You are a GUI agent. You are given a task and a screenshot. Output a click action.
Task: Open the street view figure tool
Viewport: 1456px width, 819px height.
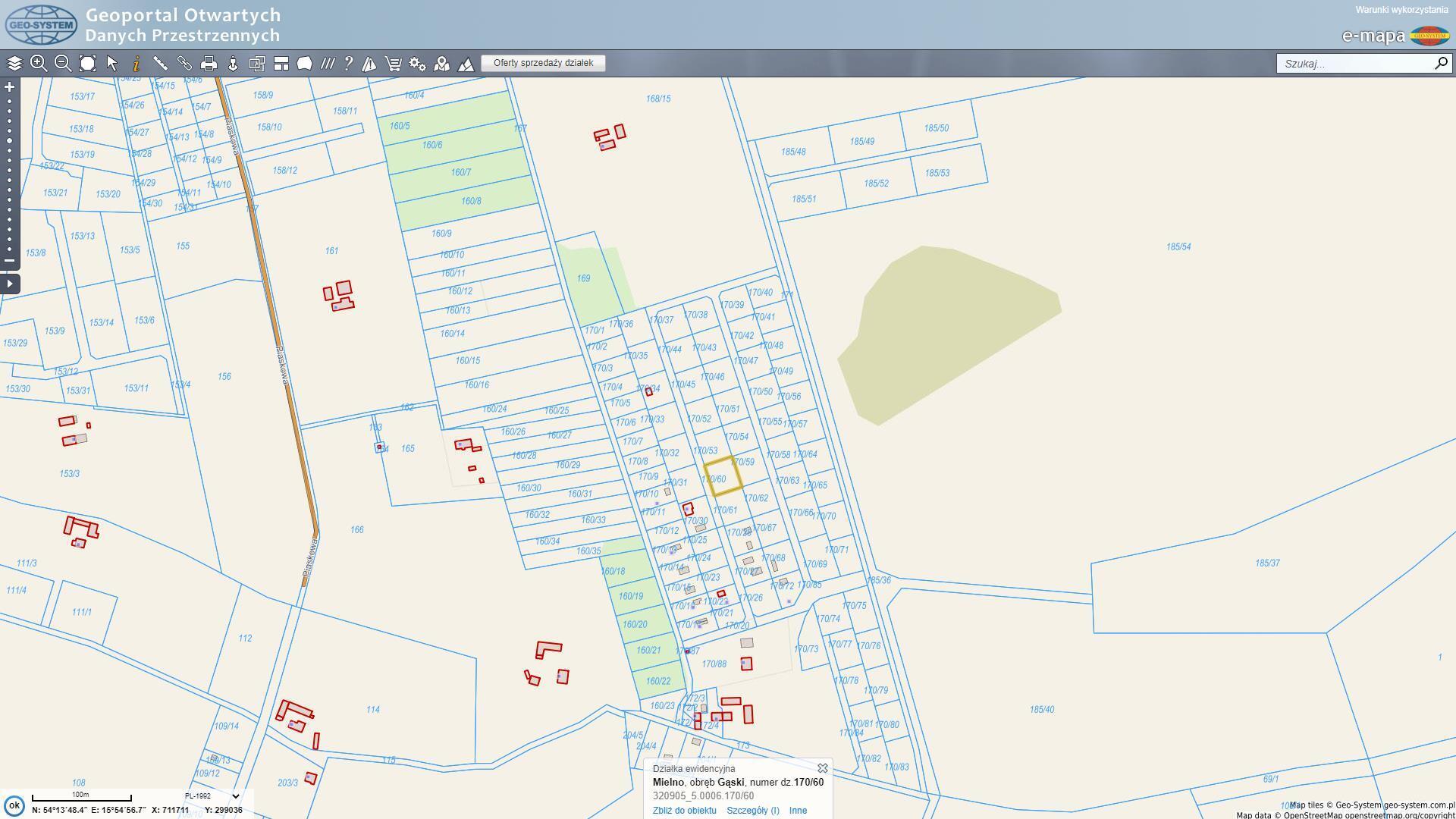click(x=233, y=64)
